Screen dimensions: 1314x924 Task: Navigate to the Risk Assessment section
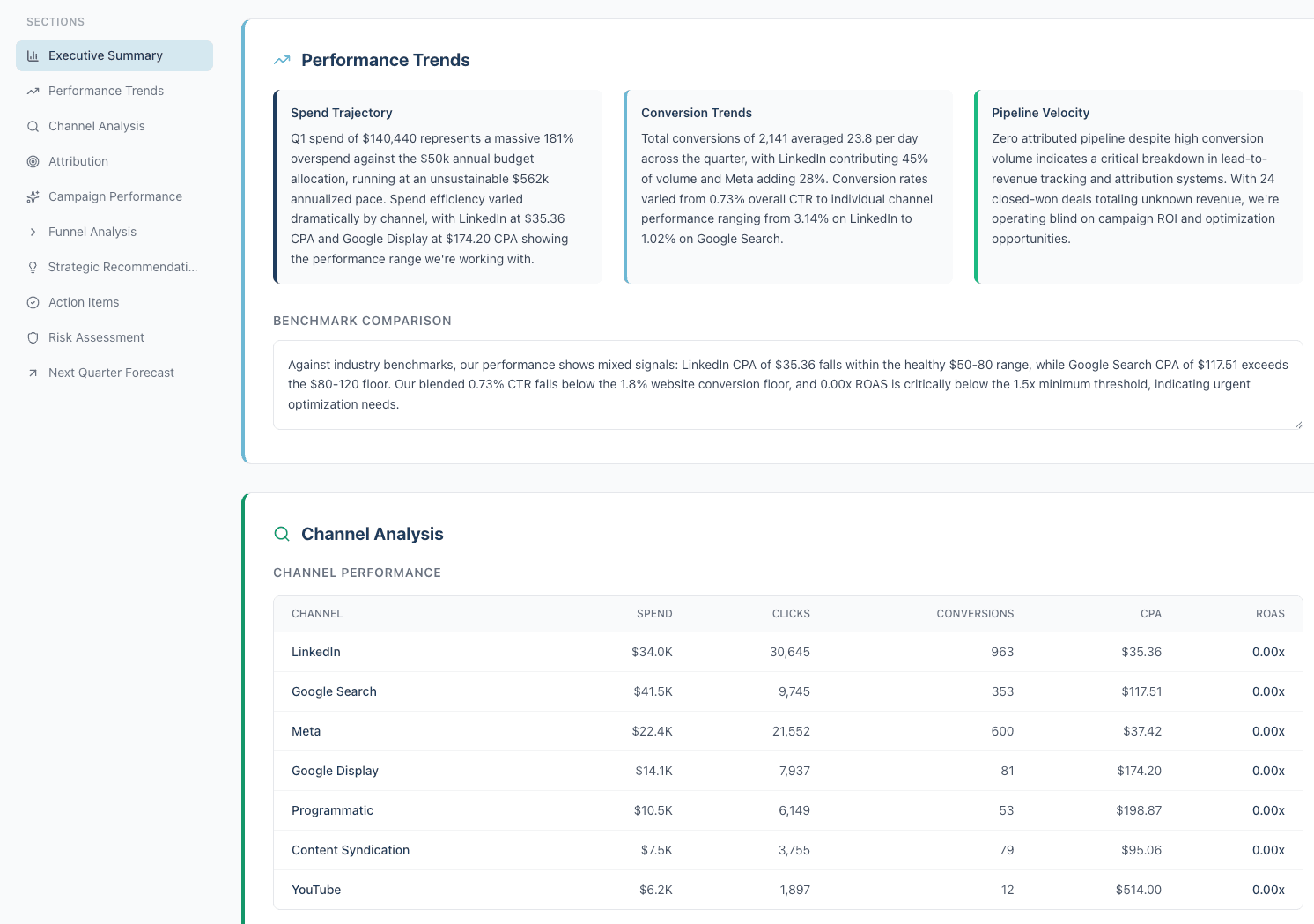point(96,337)
